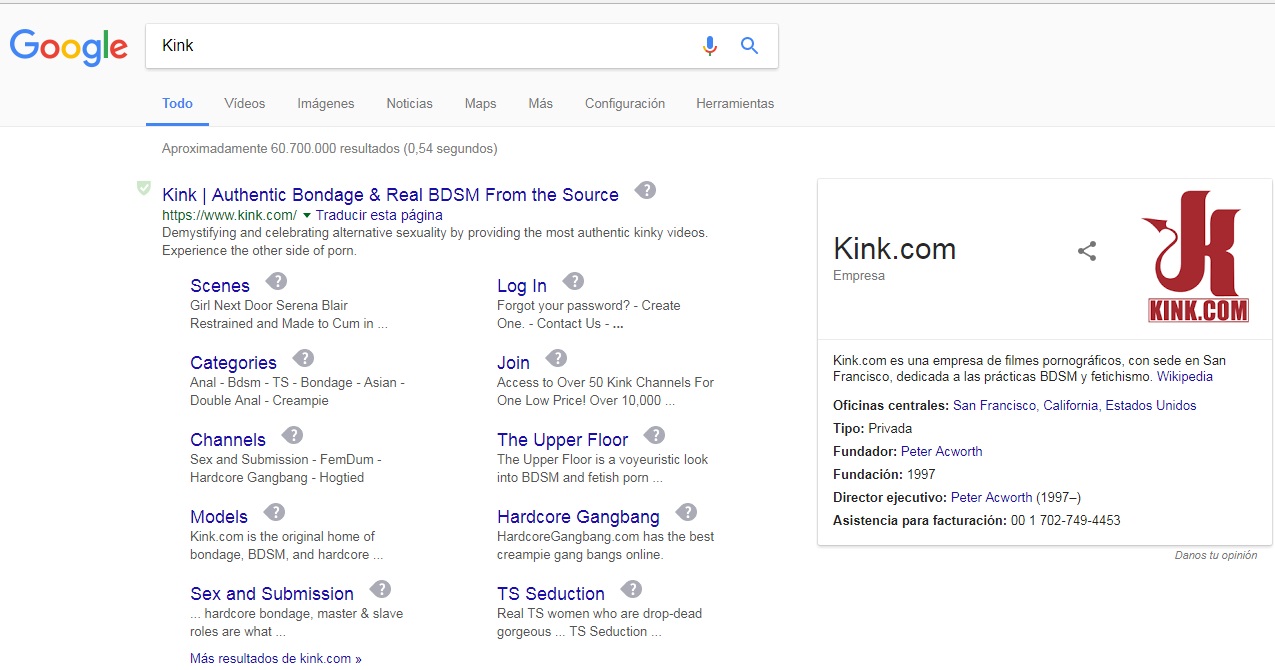Click the microphone voice search icon
This screenshot has width=1275, height=670.
(x=709, y=46)
